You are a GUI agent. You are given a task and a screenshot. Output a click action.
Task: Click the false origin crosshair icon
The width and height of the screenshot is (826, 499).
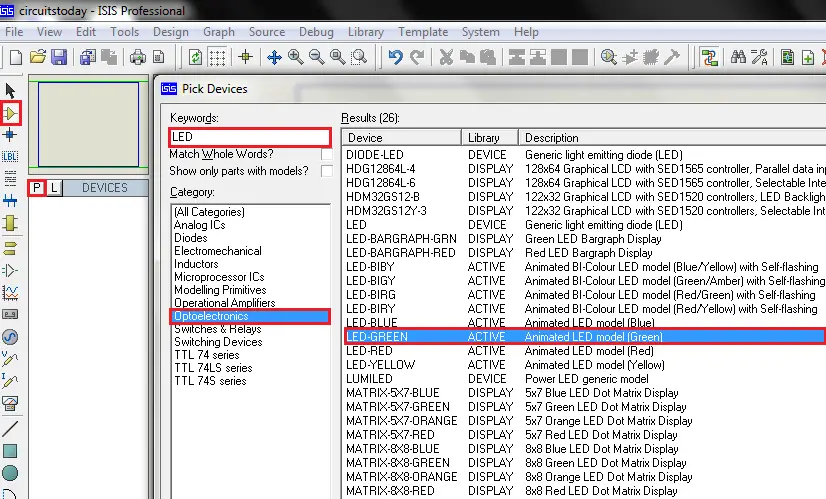(245, 57)
